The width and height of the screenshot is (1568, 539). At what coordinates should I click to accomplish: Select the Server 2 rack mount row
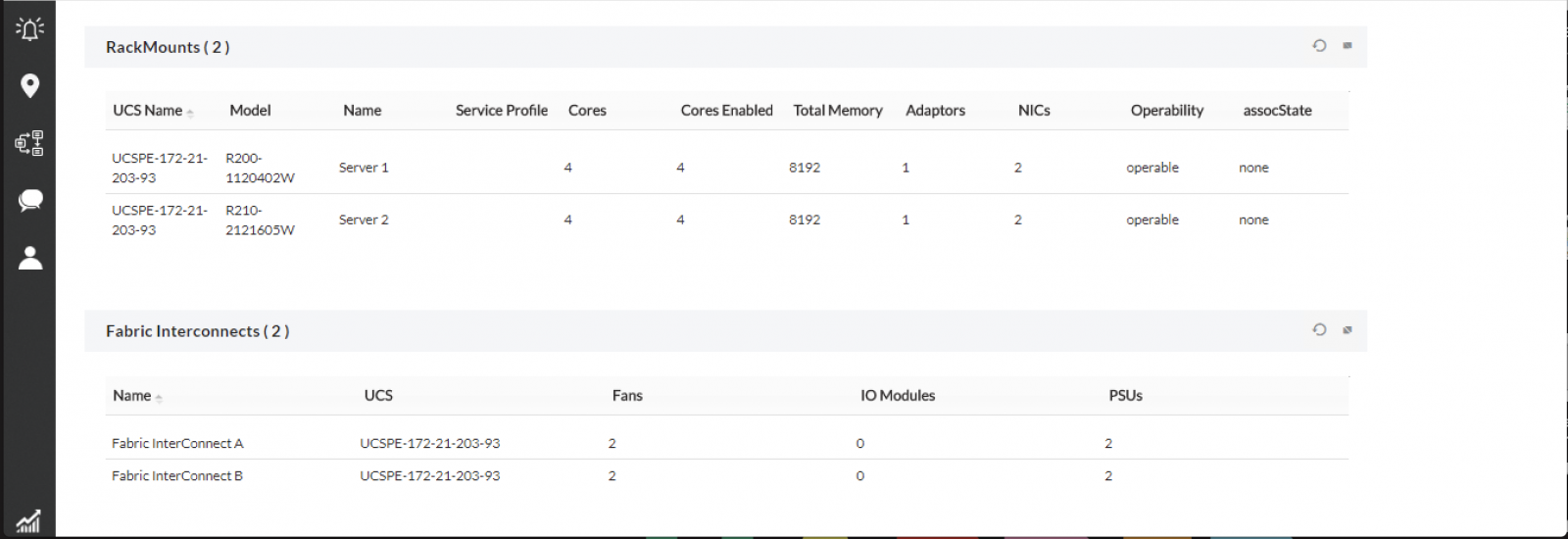(x=364, y=220)
